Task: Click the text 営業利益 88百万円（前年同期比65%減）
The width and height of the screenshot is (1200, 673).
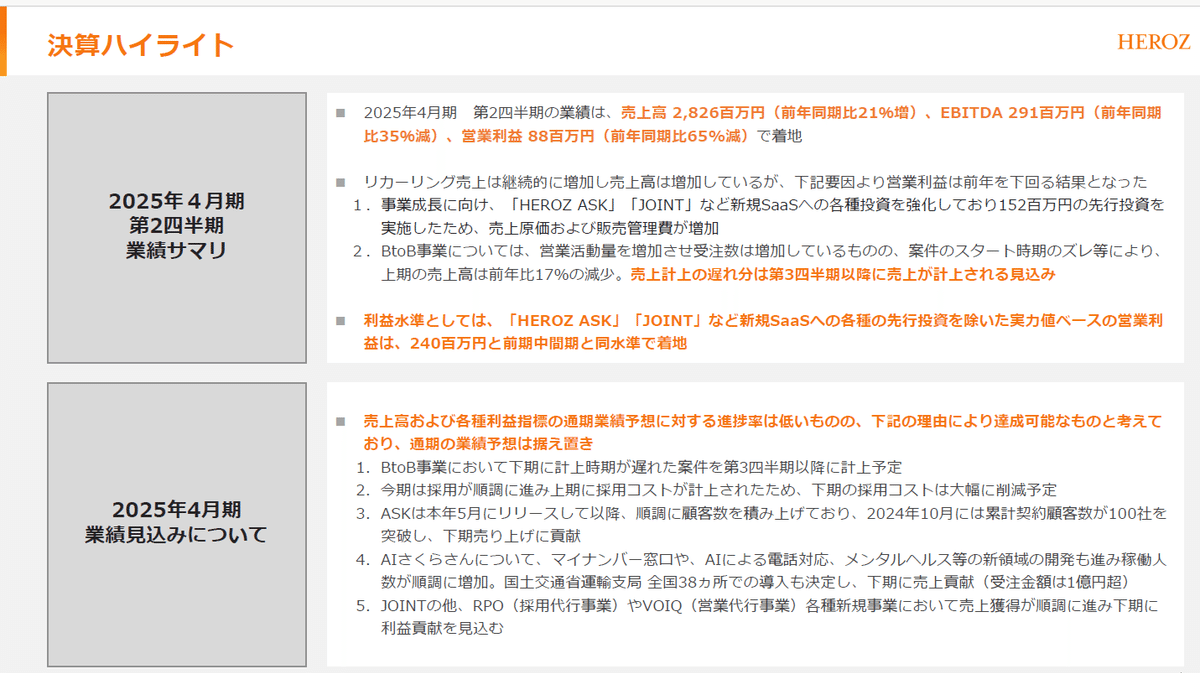Action: click(x=606, y=135)
